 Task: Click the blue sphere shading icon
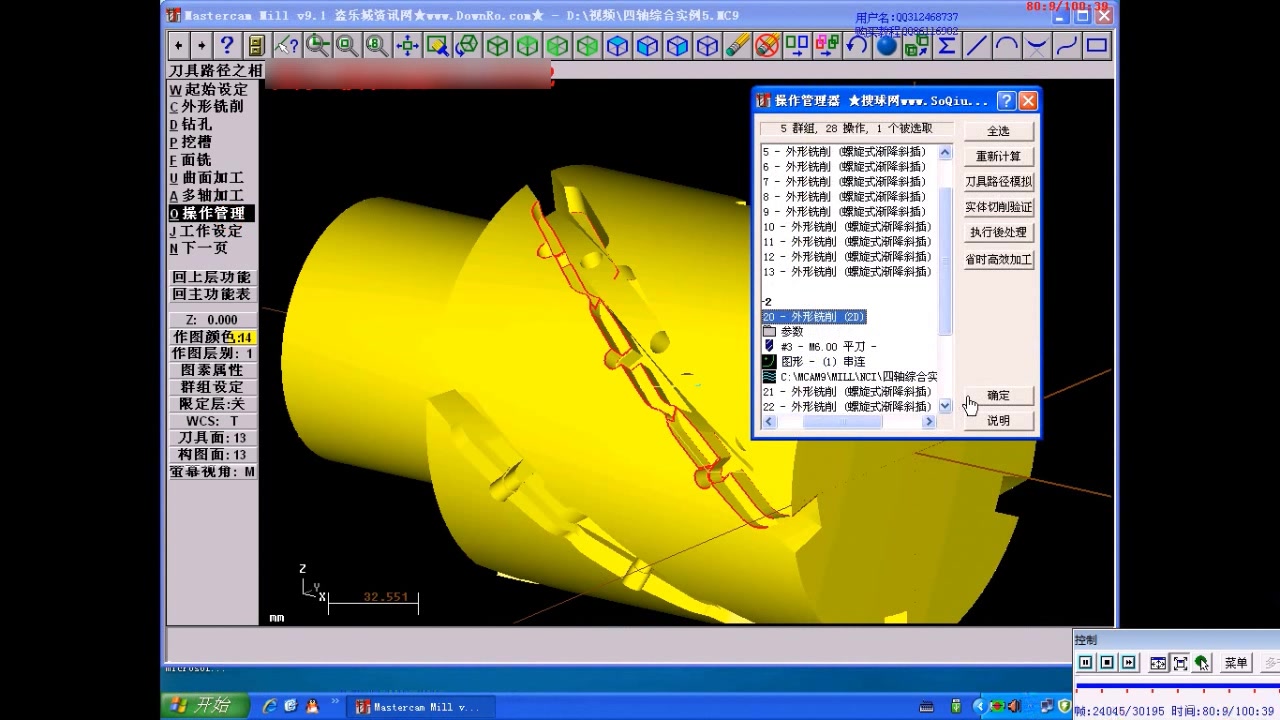(887, 45)
